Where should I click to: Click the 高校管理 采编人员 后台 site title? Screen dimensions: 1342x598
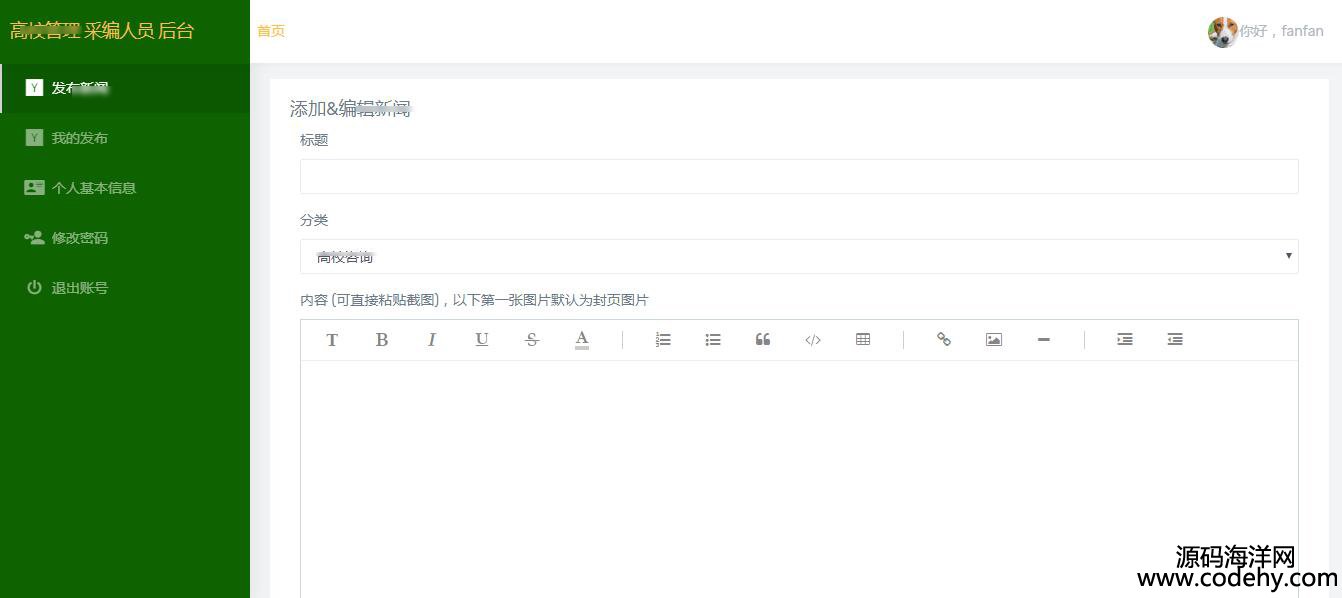(102, 31)
